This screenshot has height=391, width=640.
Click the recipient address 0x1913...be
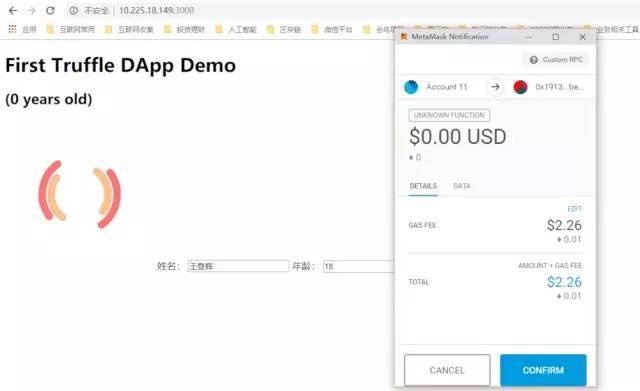[559, 87]
